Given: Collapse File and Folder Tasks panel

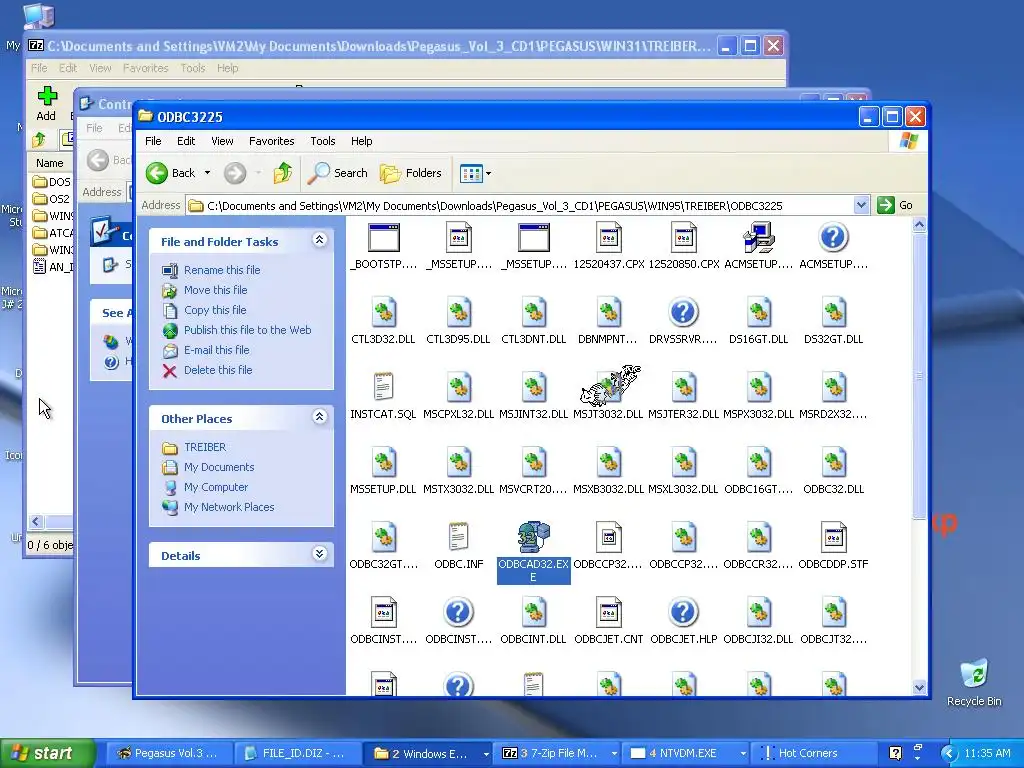Looking at the screenshot, I should [319, 240].
